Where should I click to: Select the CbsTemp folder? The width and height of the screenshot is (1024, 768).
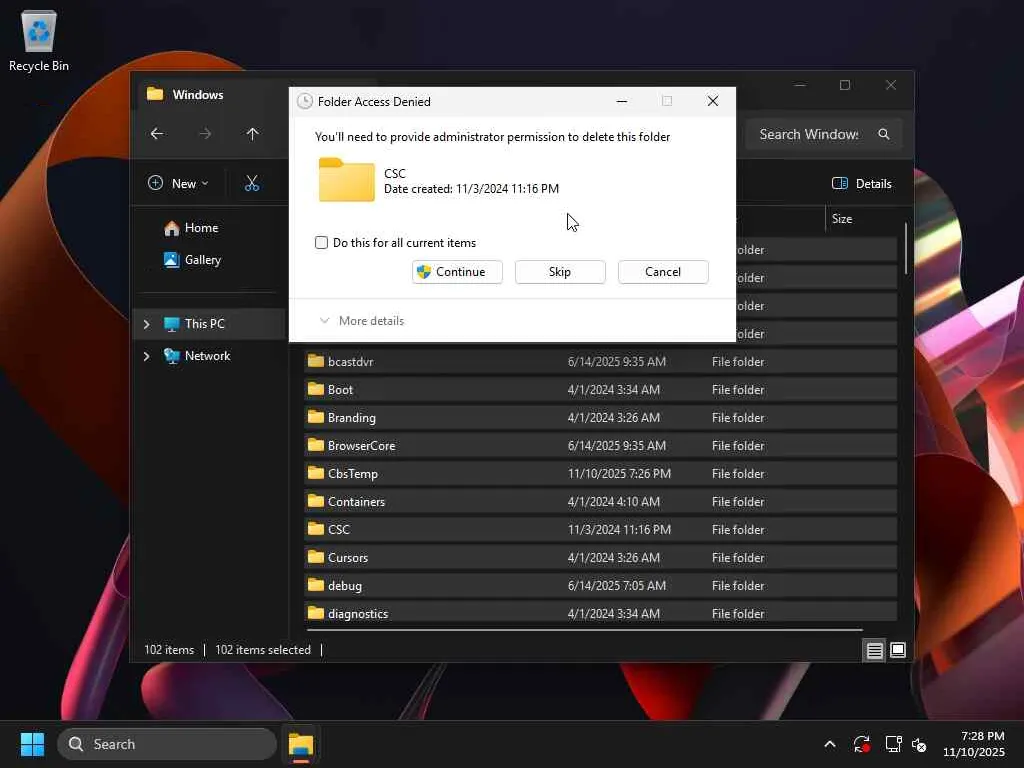click(x=601, y=474)
